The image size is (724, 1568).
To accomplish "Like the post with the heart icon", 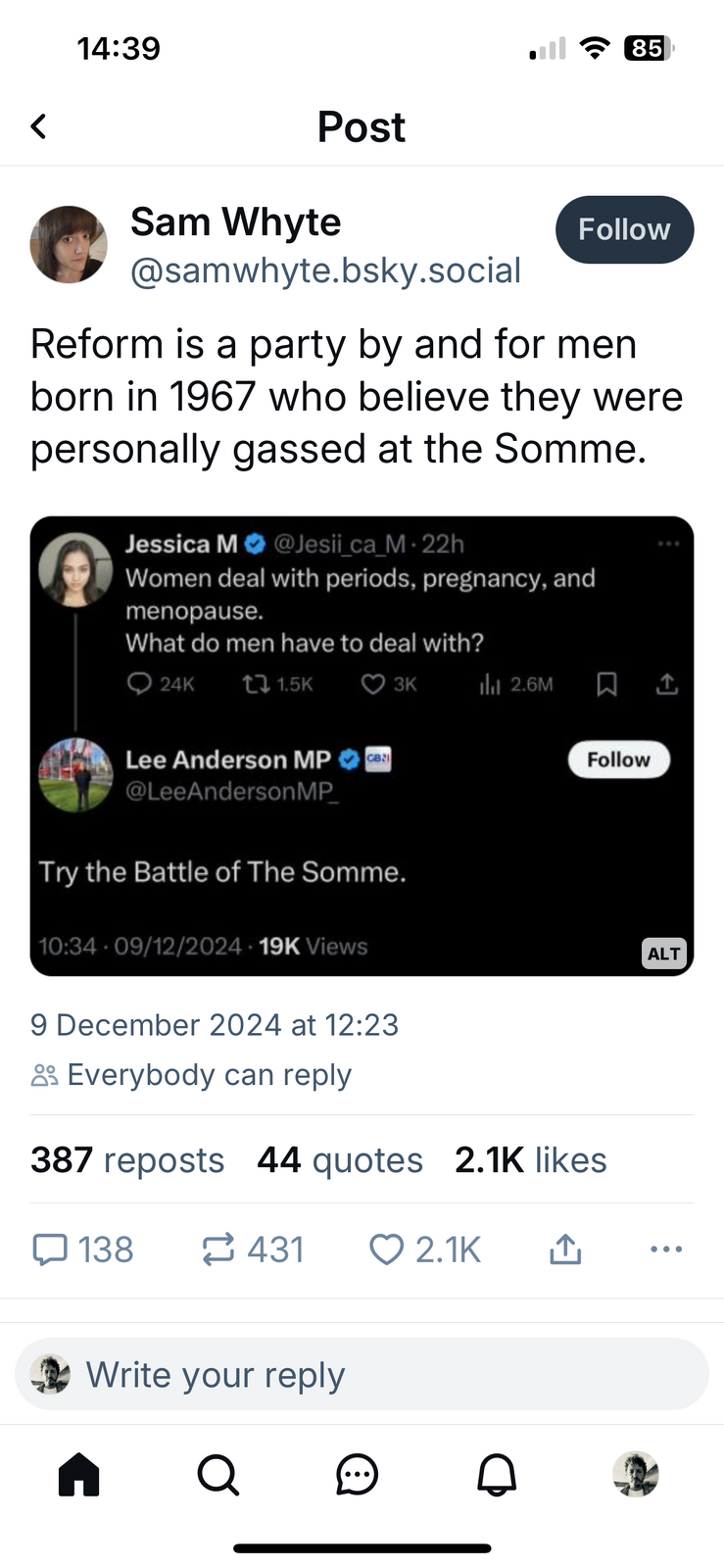I will (x=386, y=1249).
